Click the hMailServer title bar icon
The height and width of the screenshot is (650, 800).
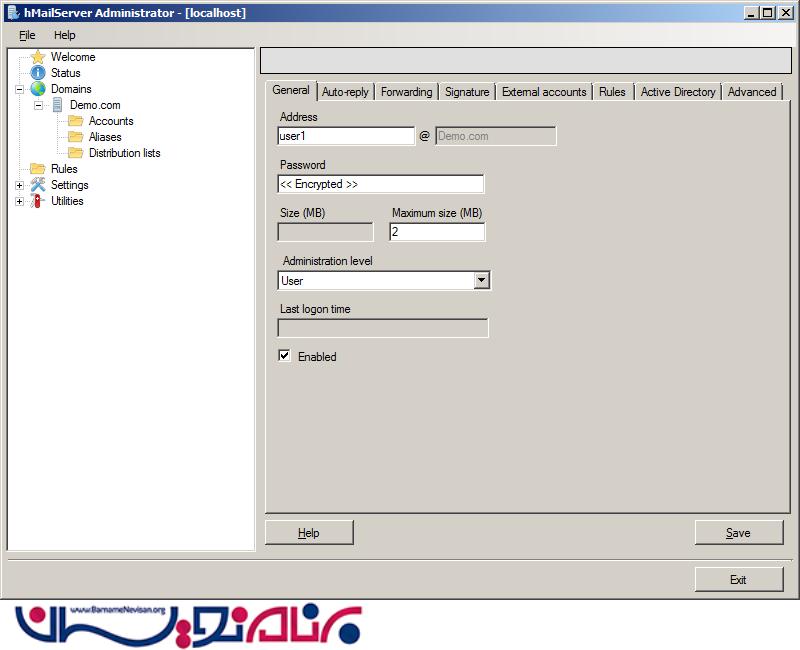13,12
